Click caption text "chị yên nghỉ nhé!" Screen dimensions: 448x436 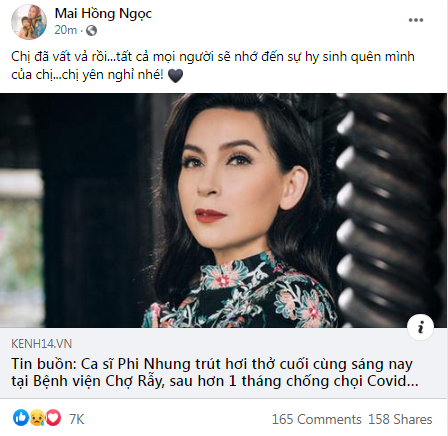pos(113,75)
